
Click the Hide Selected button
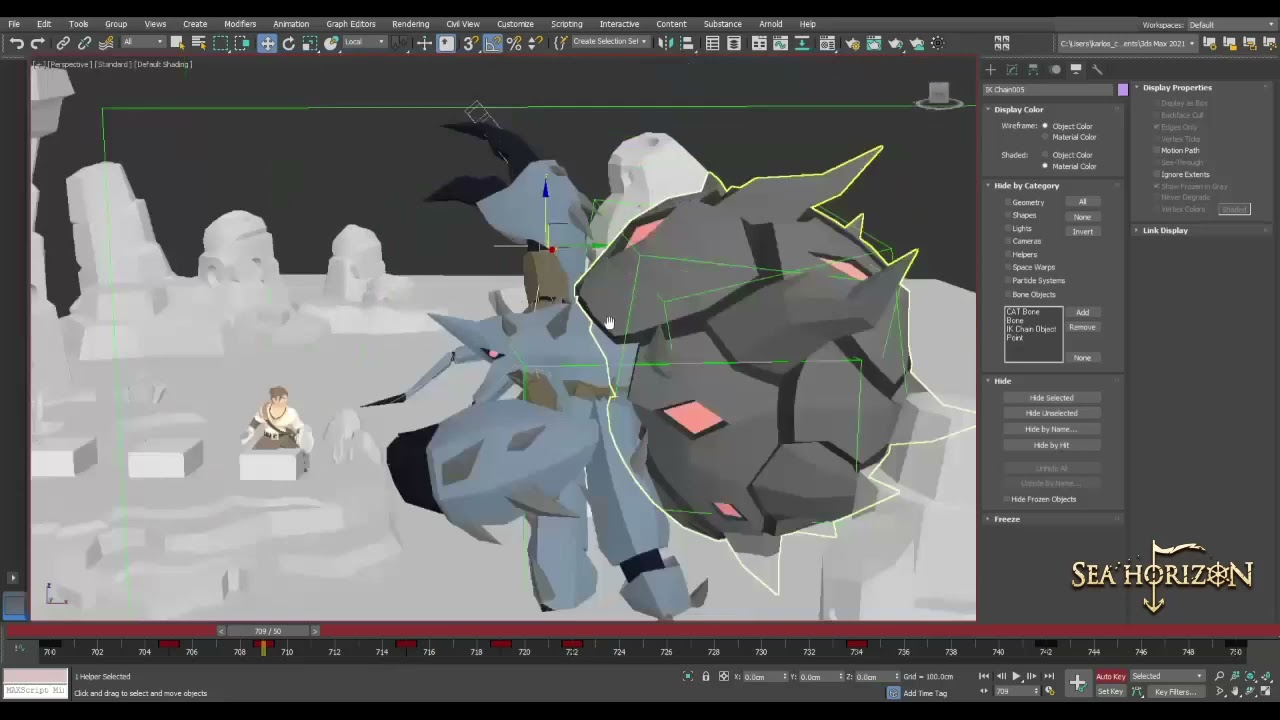(x=1051, y=398)
